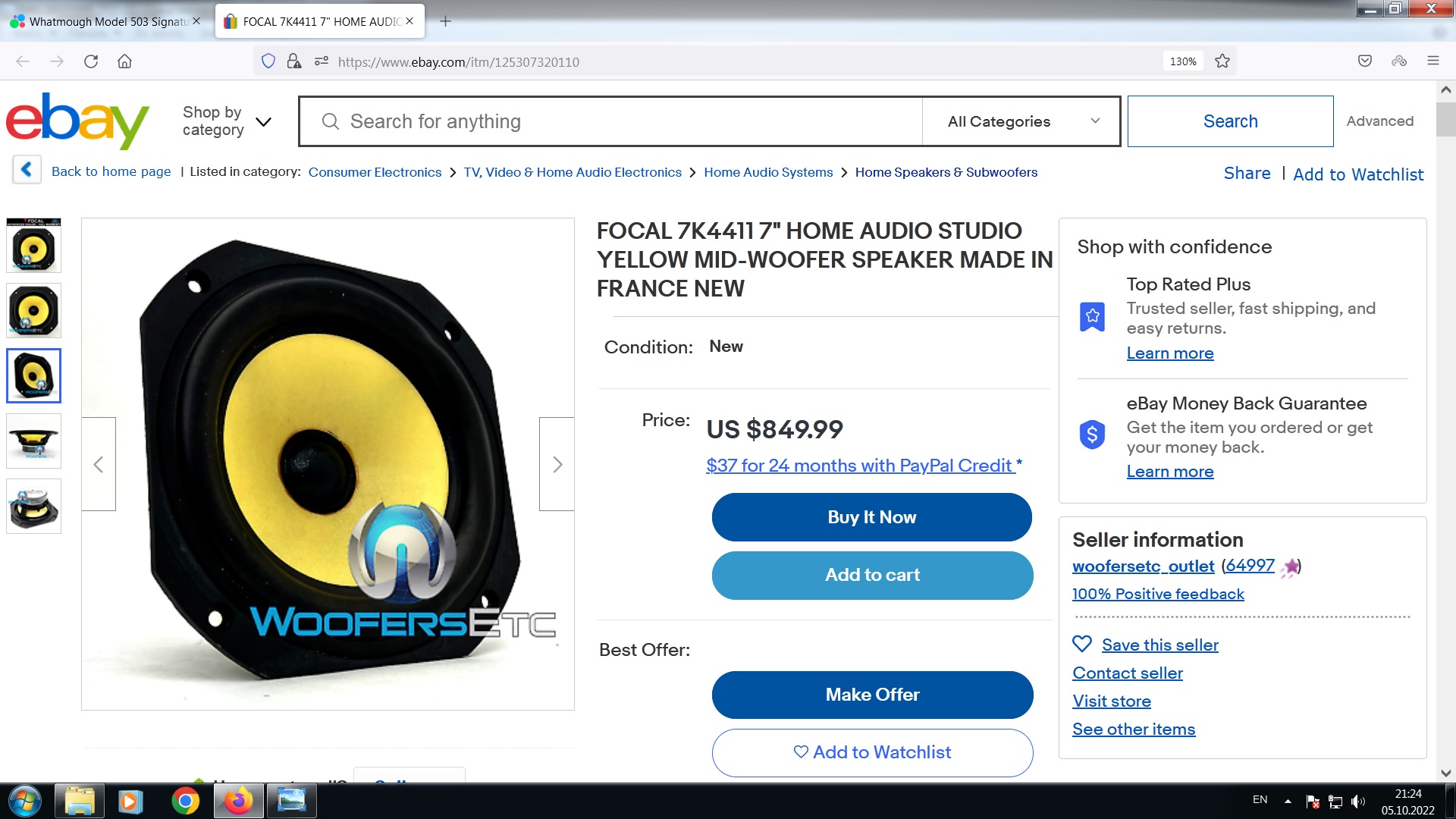Toggle Add to Watchlist heart button
The height and width of the screenshot is (819, 1456).
872,752
